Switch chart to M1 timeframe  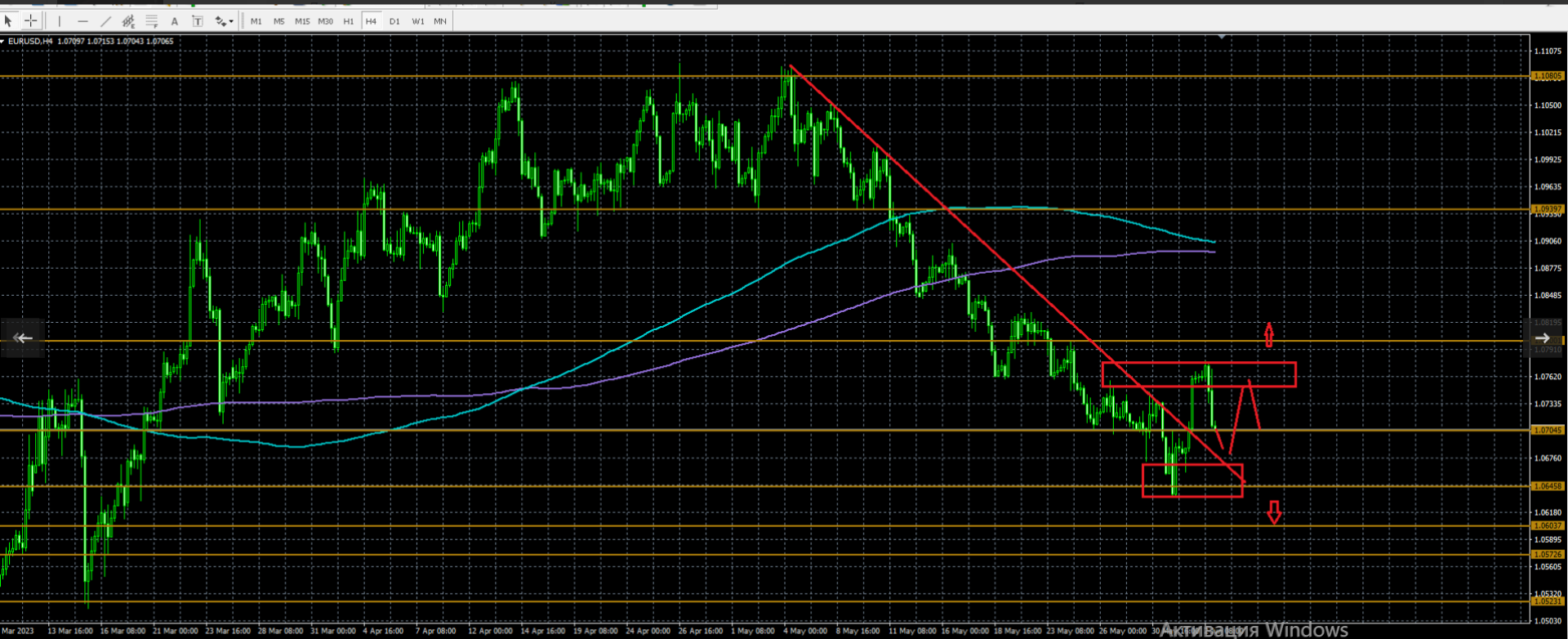256,21
